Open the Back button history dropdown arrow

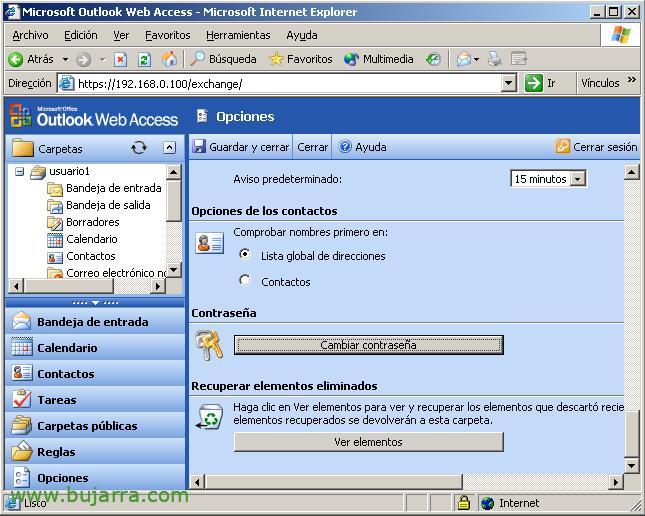coord(65,60)
